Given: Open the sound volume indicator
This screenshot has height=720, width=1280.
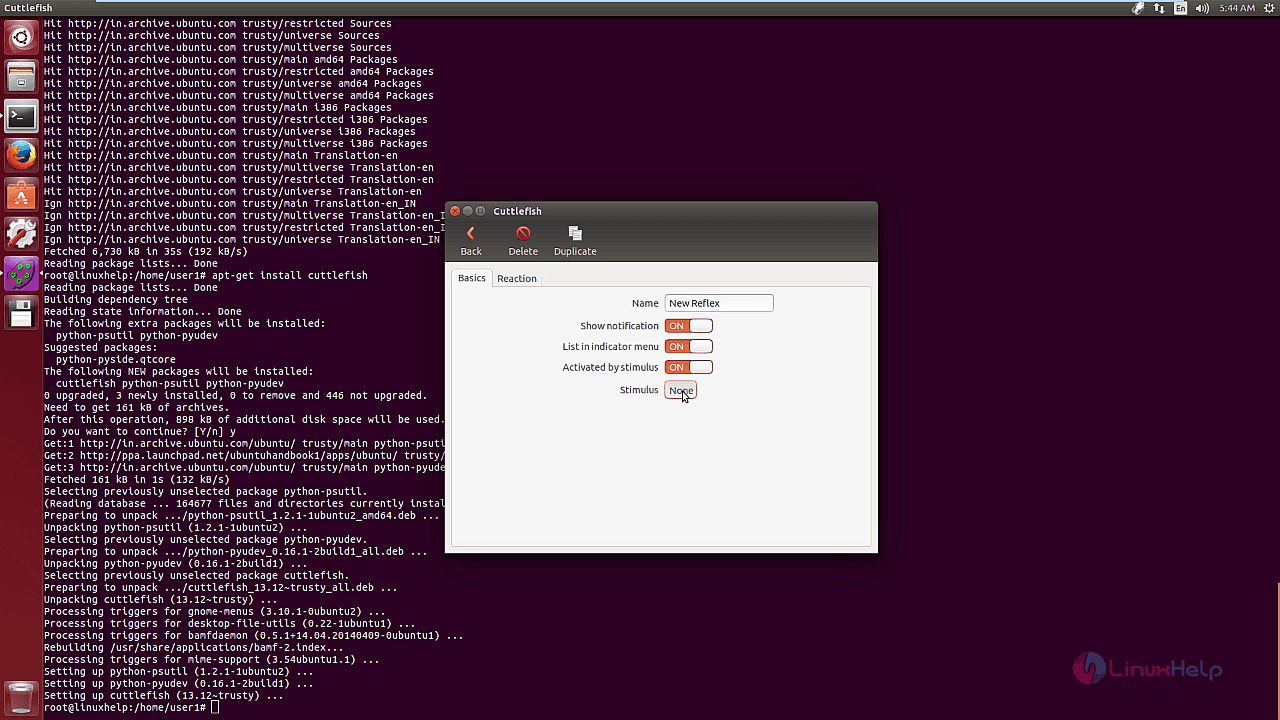Looking at the screenshot, I should point(1203,8).
